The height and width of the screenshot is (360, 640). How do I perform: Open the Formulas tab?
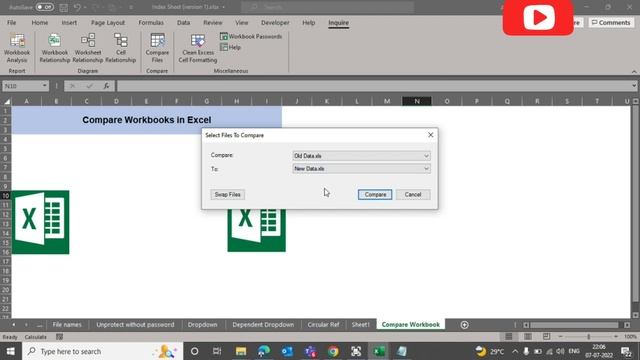click(x=151, y=23)
